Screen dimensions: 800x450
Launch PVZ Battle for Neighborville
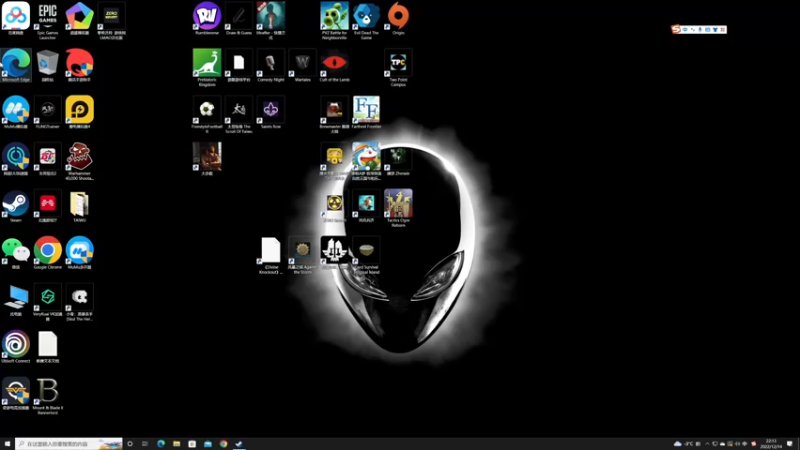[x=334, y=21]
